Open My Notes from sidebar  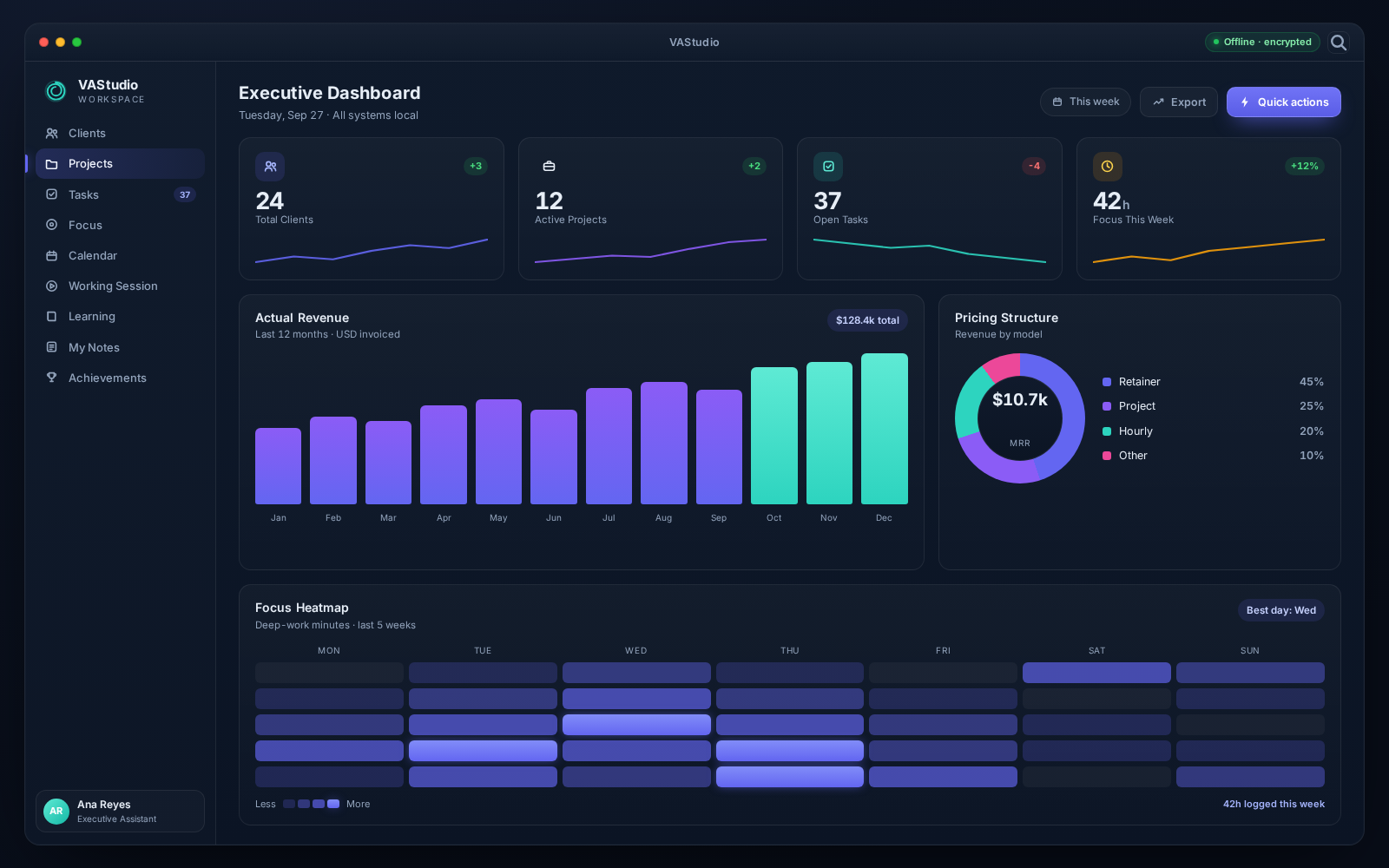(x=120, y=347)
